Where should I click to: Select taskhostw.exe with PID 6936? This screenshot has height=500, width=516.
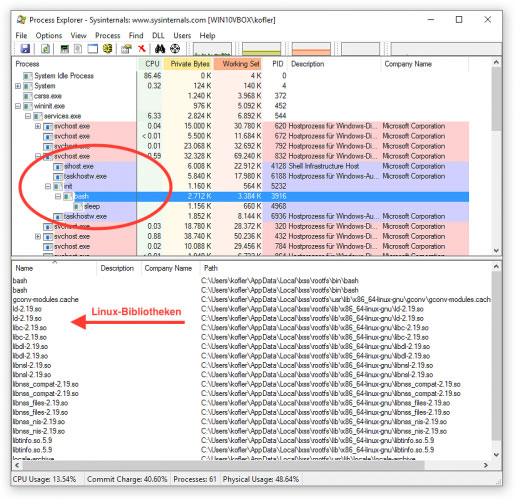click(x=240, y=216)
